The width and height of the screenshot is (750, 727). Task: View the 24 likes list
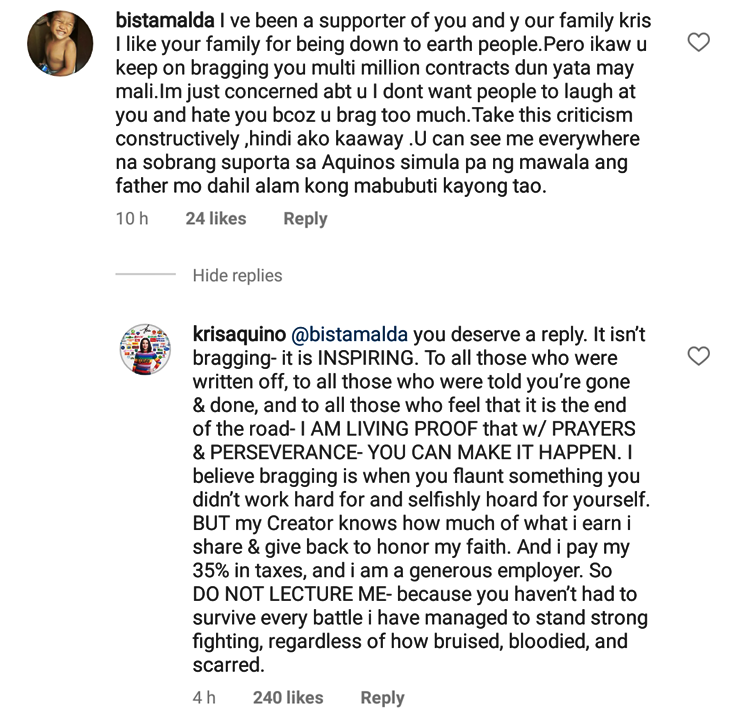point(215,218)
